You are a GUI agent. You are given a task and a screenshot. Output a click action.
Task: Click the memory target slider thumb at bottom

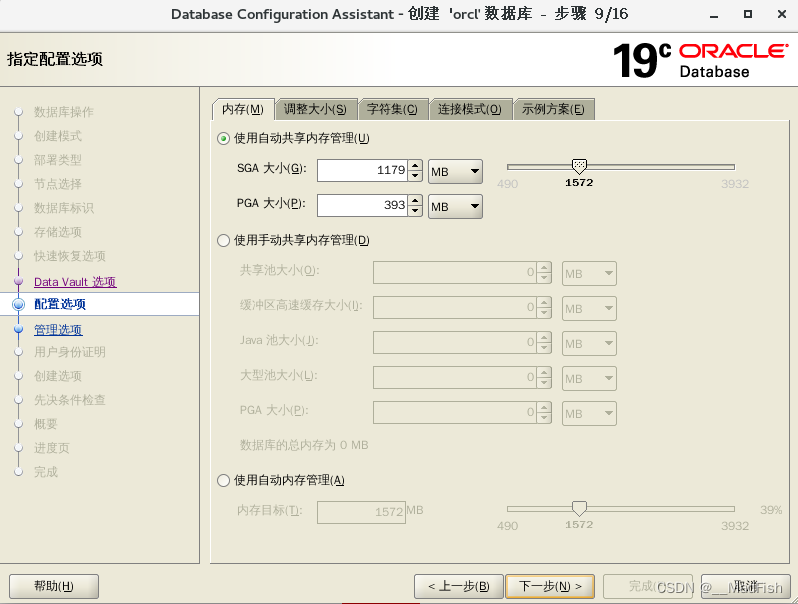pyautogui.click(x=579, y=508)
